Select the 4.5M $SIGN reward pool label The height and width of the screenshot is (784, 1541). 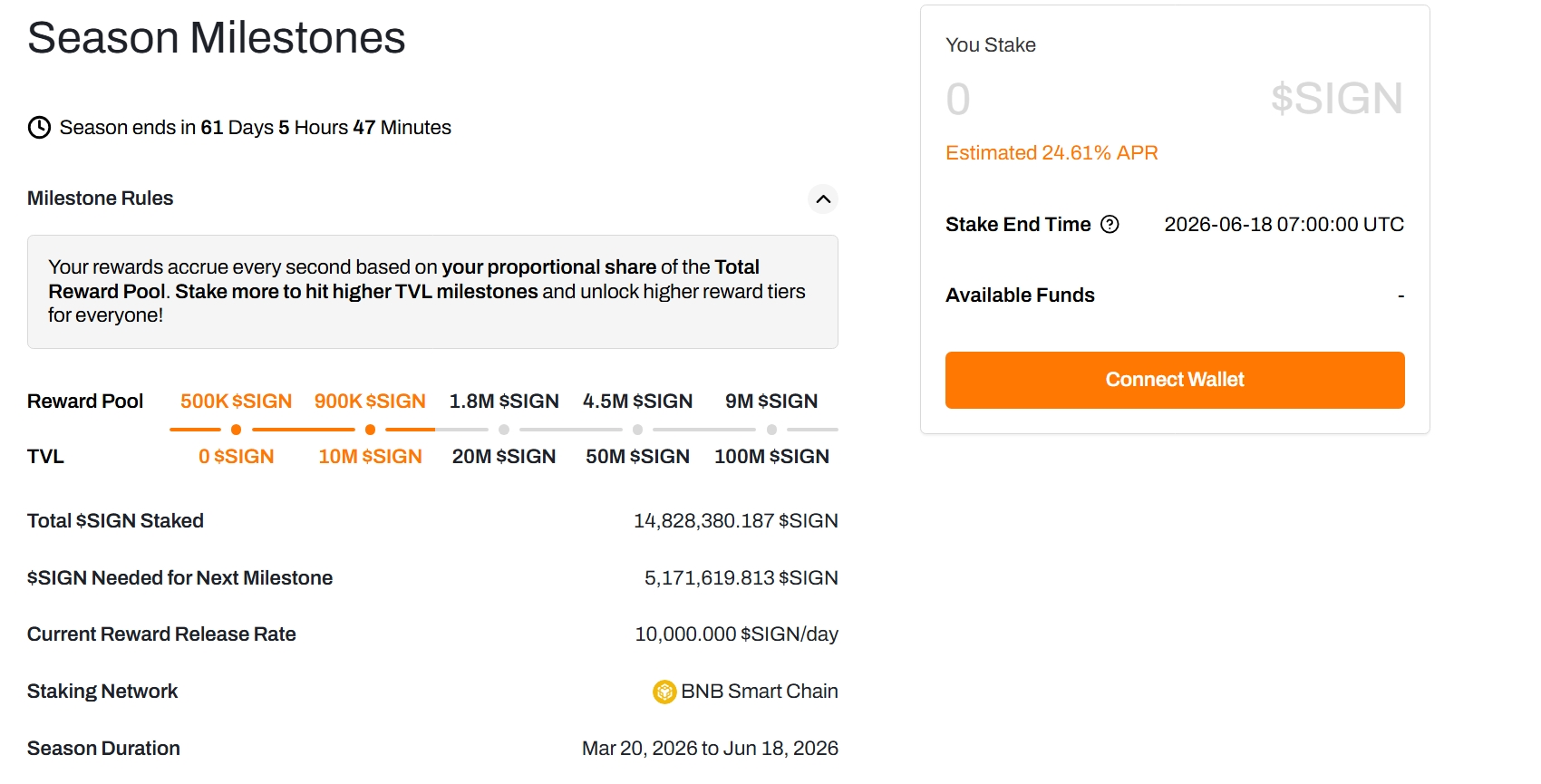638,402
